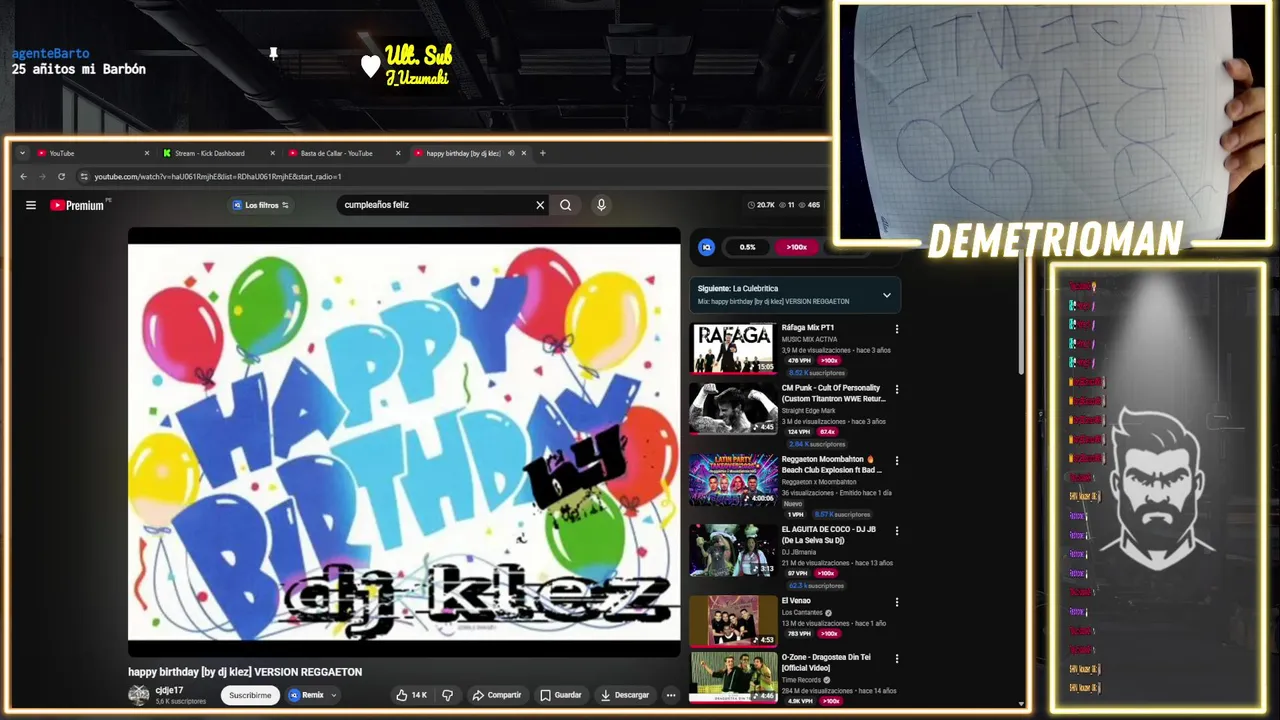1280x720 pixels.
Task: Open options for CM Punk - Cult Of Personality
Action: click(896, 389)
